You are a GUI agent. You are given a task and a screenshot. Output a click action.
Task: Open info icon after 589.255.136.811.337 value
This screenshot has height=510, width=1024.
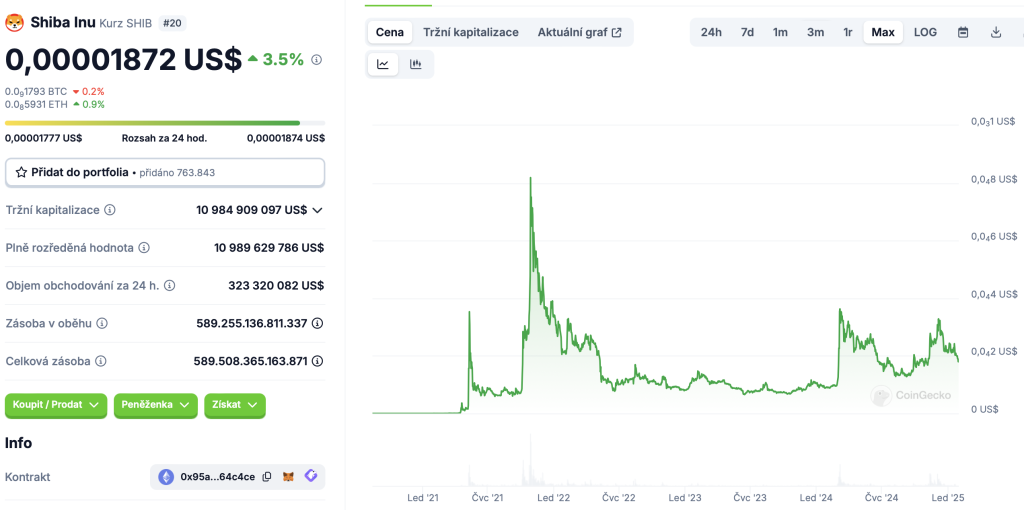click(317, 323)
